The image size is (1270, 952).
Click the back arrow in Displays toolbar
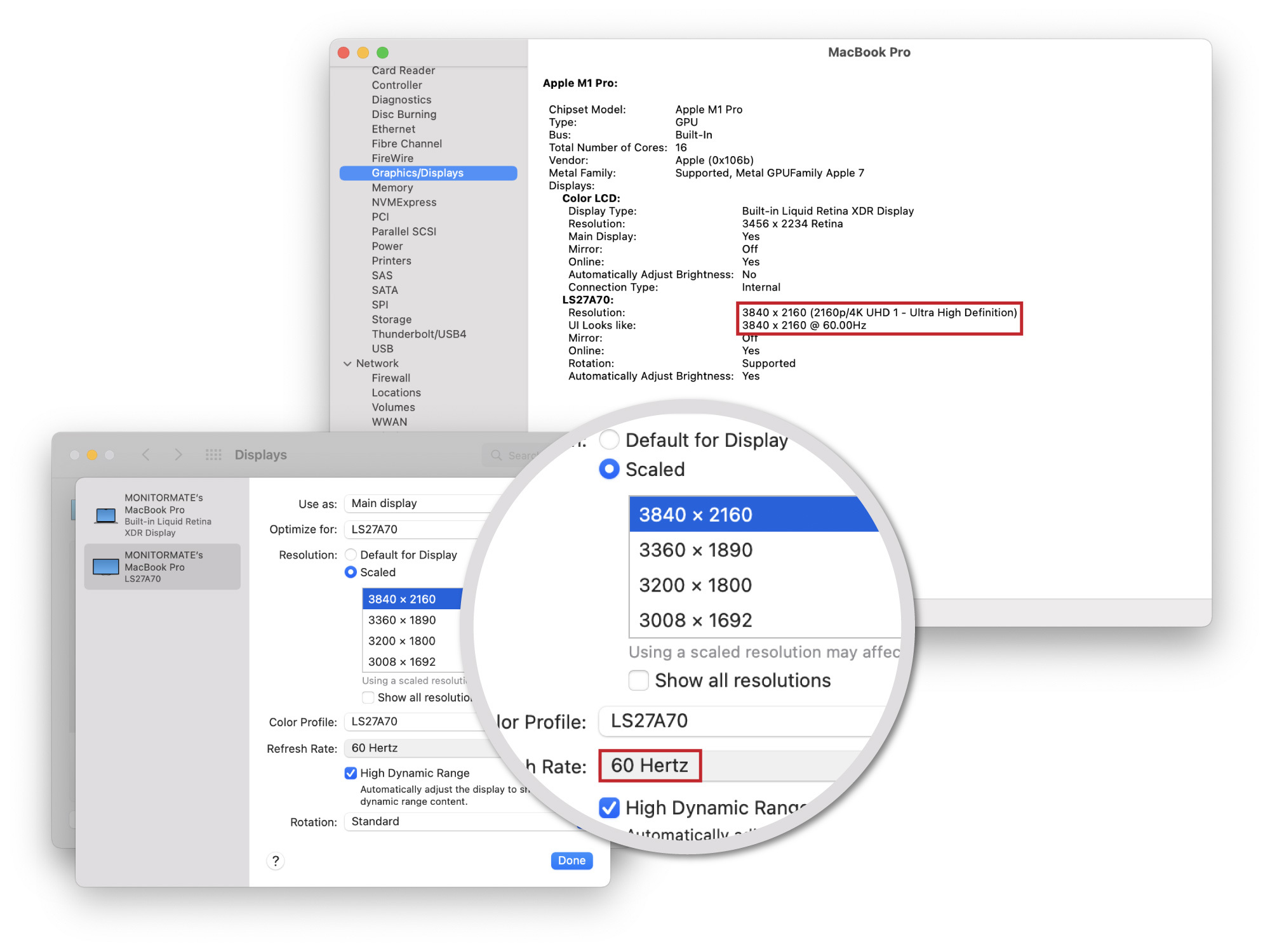(146, 454)
